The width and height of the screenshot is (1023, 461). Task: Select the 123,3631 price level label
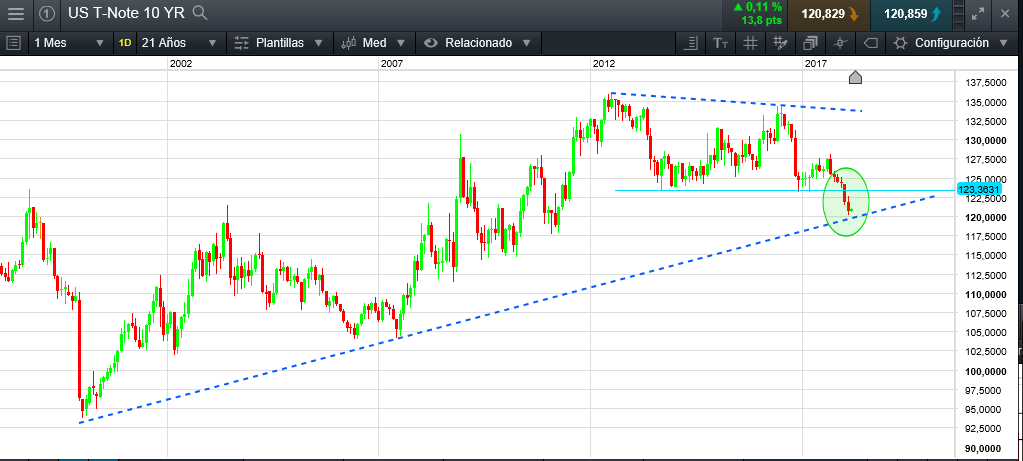pyautogui.click(x=979, y=190)
